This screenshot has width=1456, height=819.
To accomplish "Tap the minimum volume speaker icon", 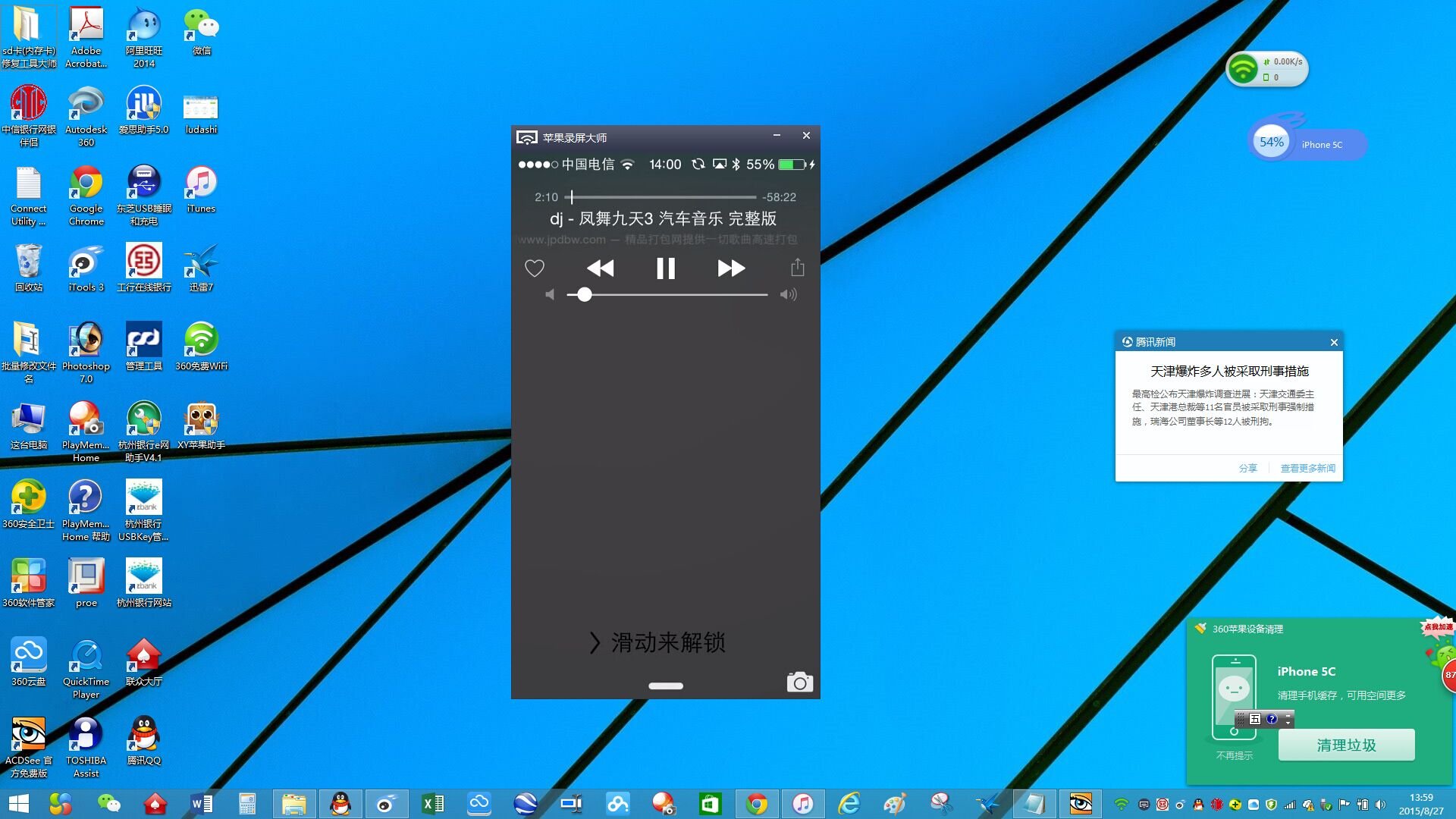I will [x=550, y=294].
